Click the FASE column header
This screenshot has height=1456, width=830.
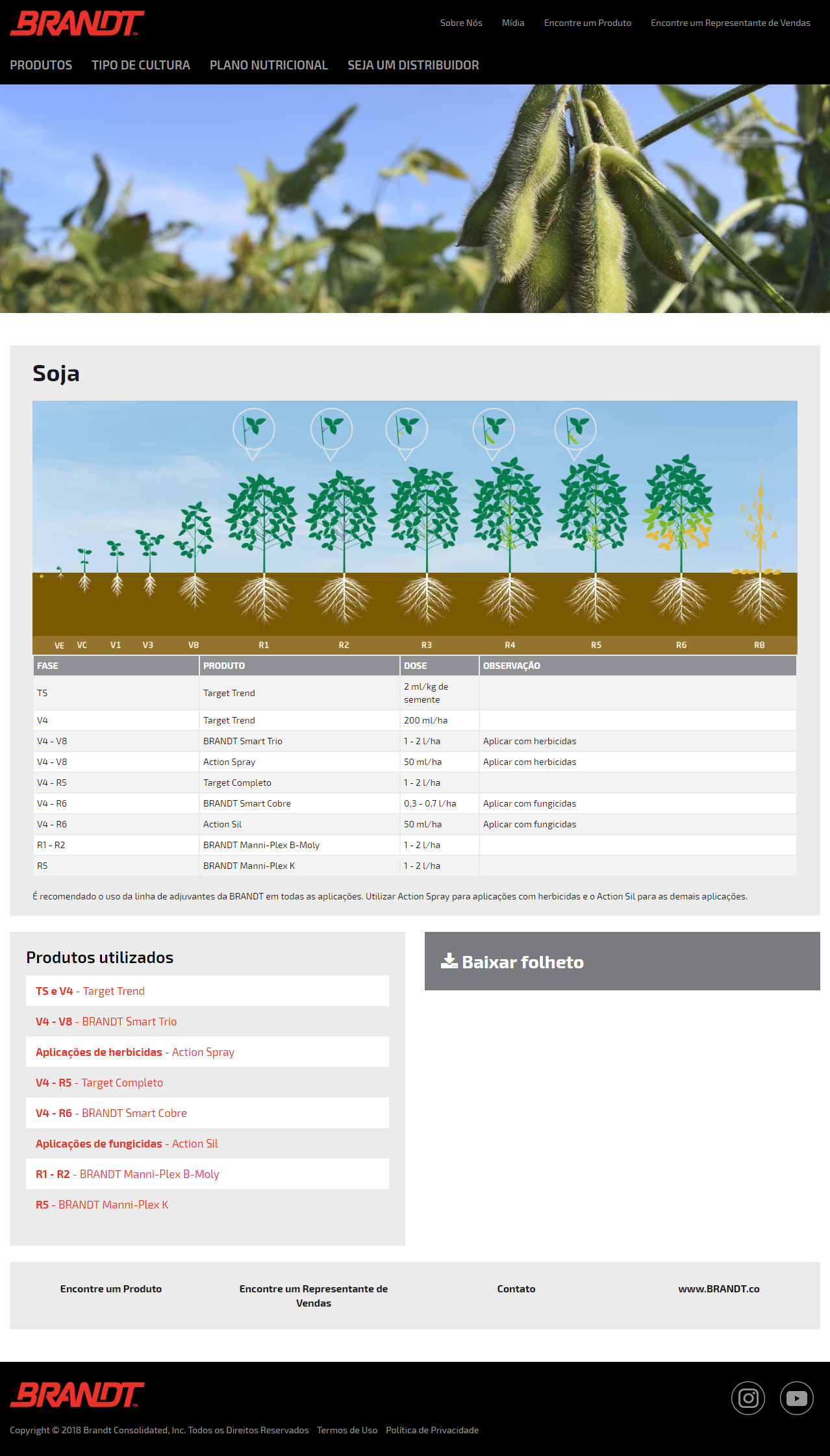tap(116, 666)
